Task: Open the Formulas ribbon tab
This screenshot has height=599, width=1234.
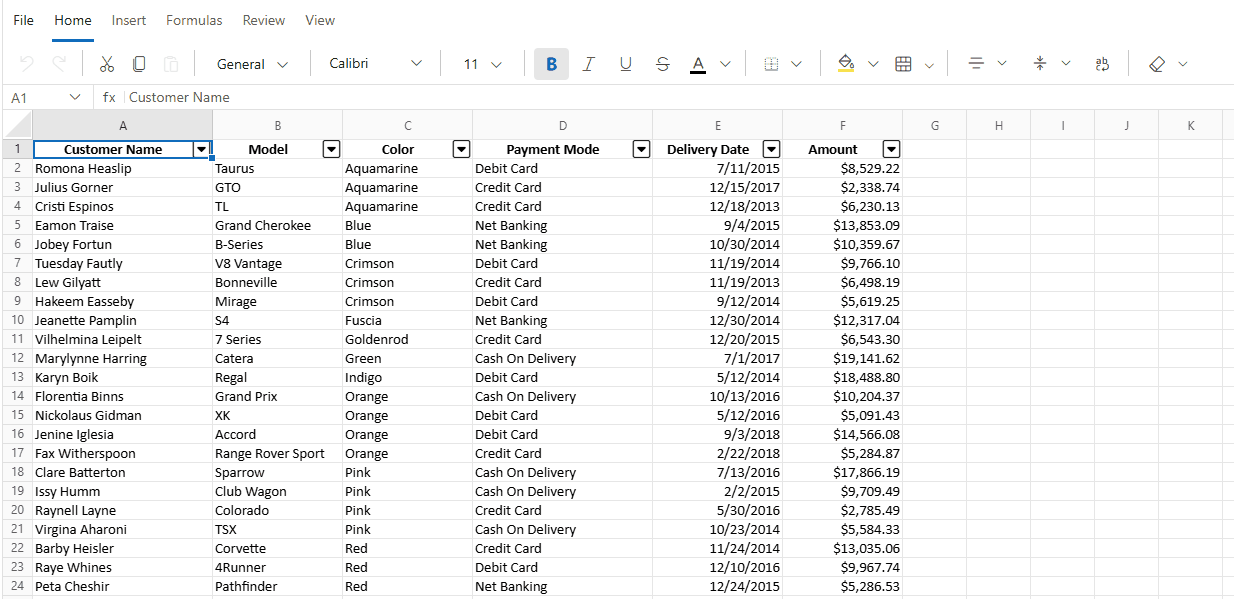Action: (193, 20)
